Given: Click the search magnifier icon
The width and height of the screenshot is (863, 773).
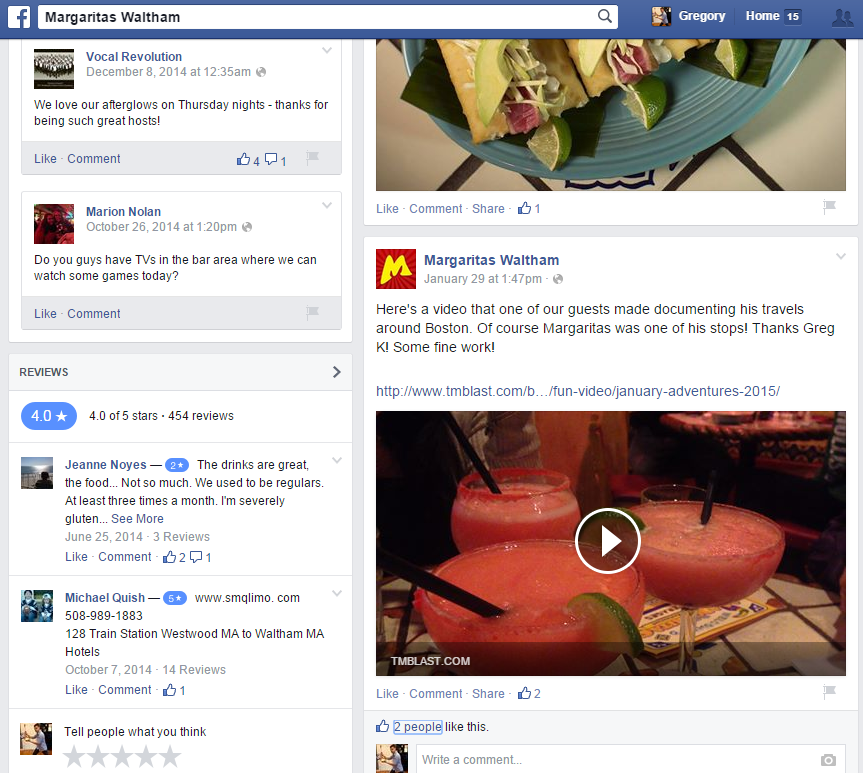Looking at the screenshot, I should [x=604, y=17].
